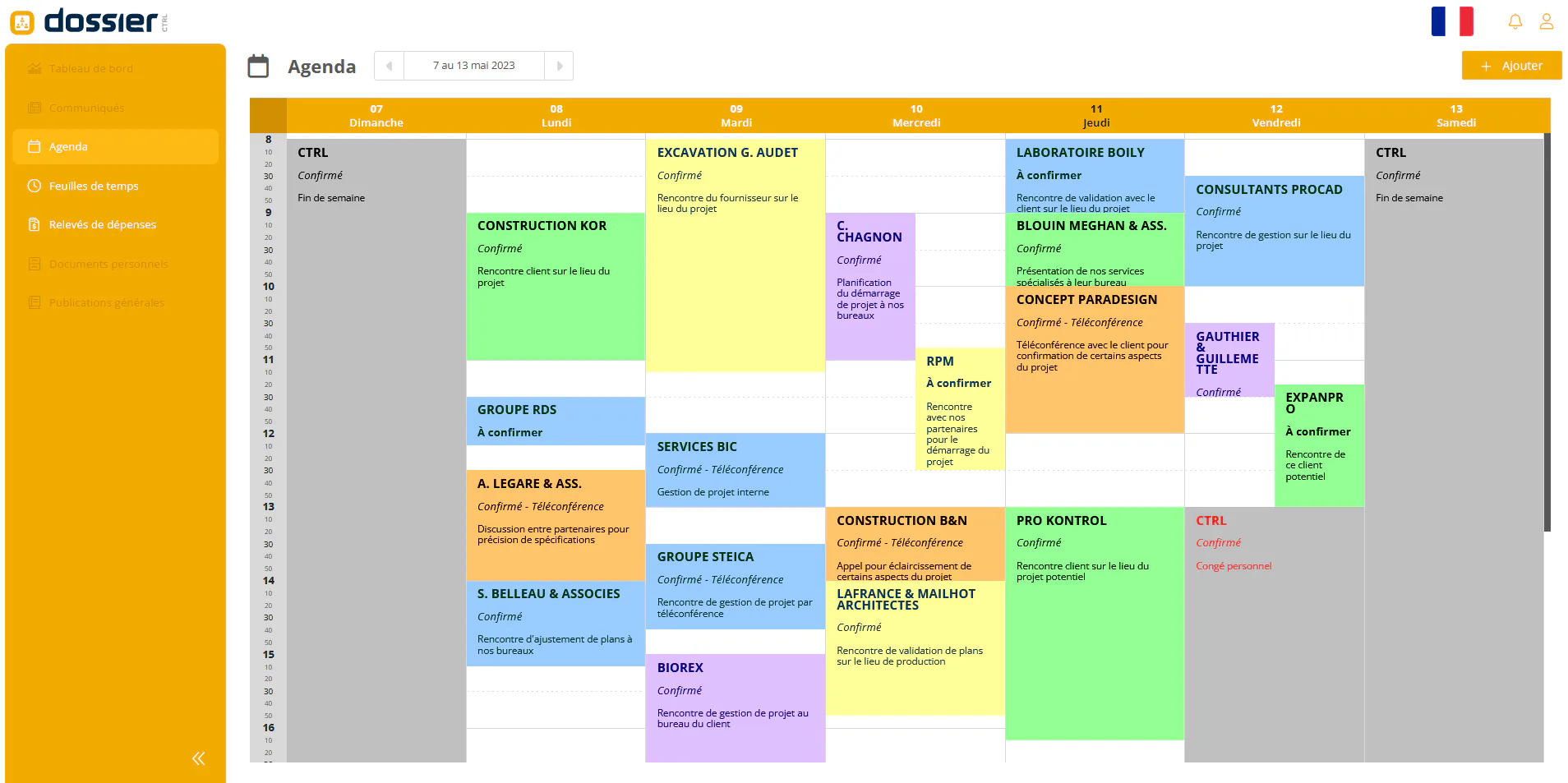Click the Agenda calendar icon in header
The image size is (1568, 783).
coord(258,66)
